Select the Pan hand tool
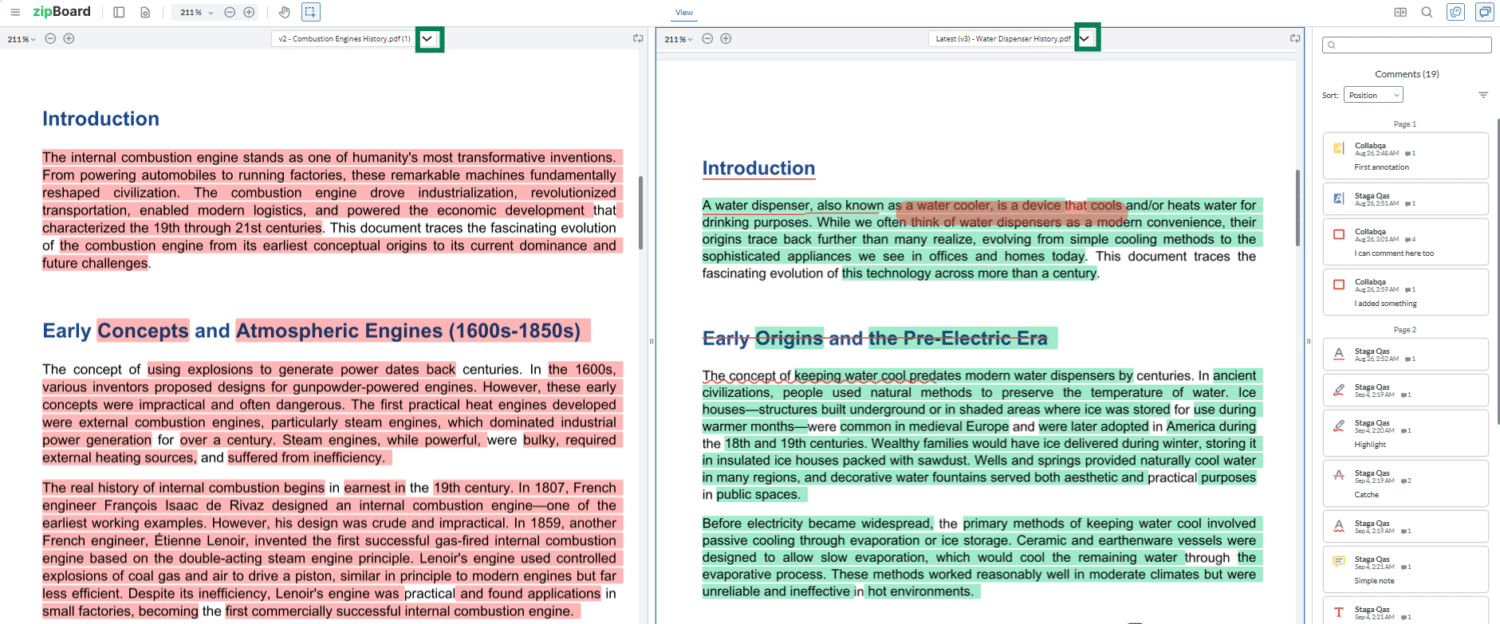Screen dimensions: 1500x624 coord(284,12)
